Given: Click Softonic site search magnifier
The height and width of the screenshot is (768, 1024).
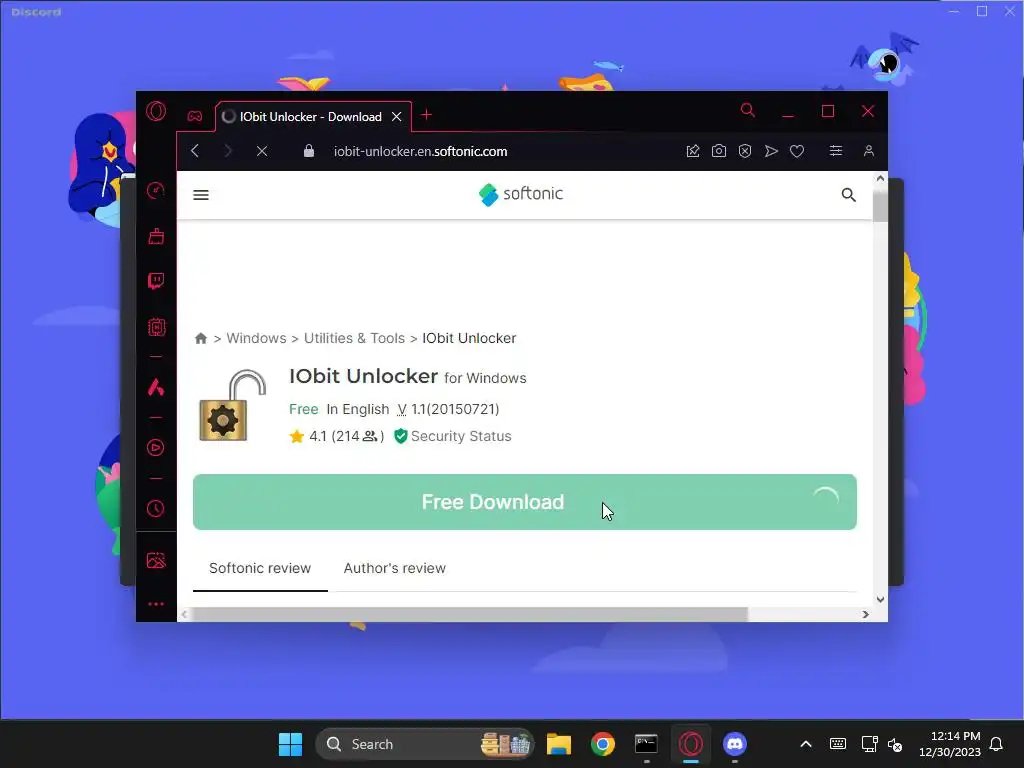Looking at the screenshot, I should coord(848,195).
